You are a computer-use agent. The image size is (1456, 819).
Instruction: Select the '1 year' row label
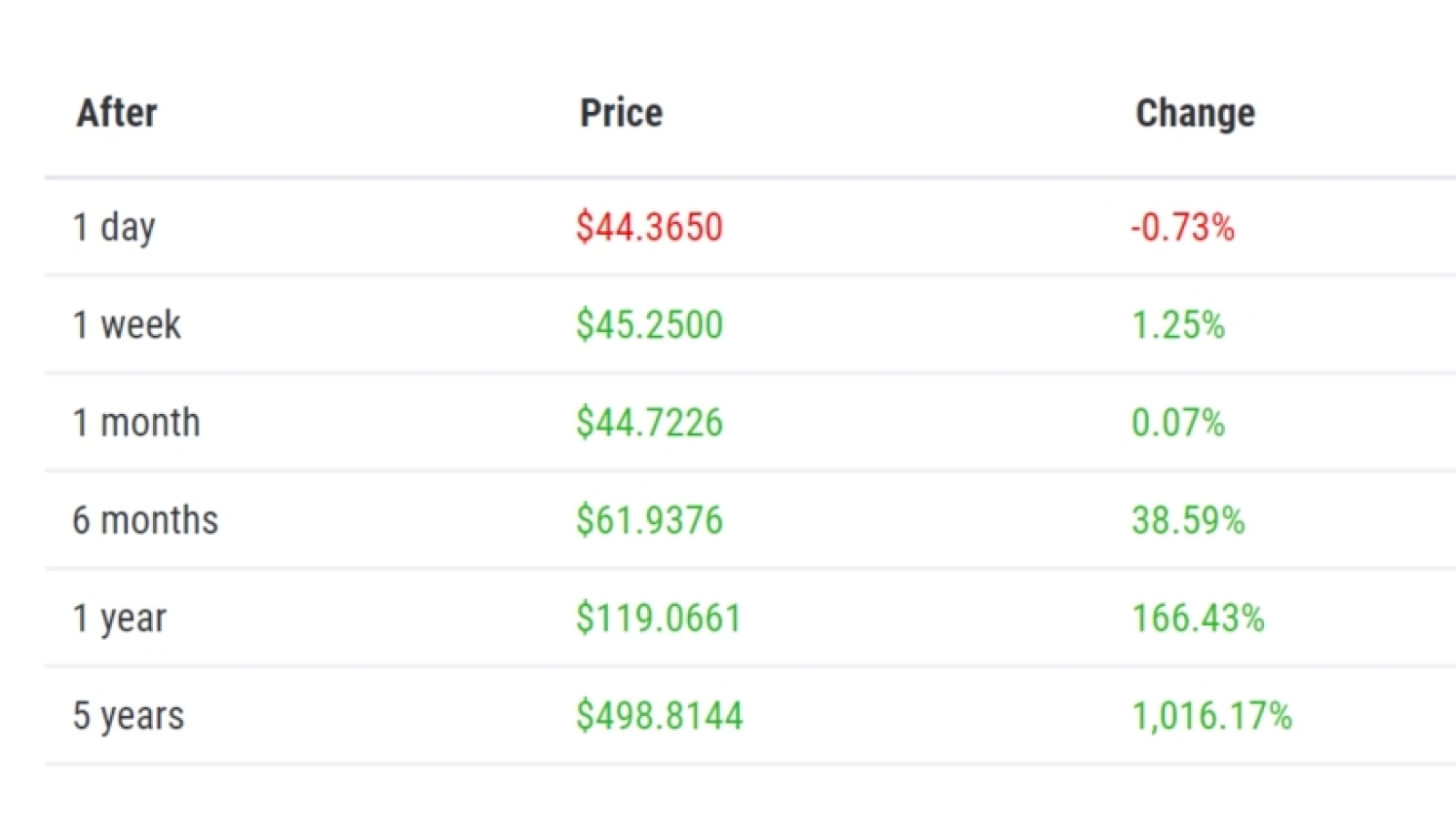click(119, 619)
